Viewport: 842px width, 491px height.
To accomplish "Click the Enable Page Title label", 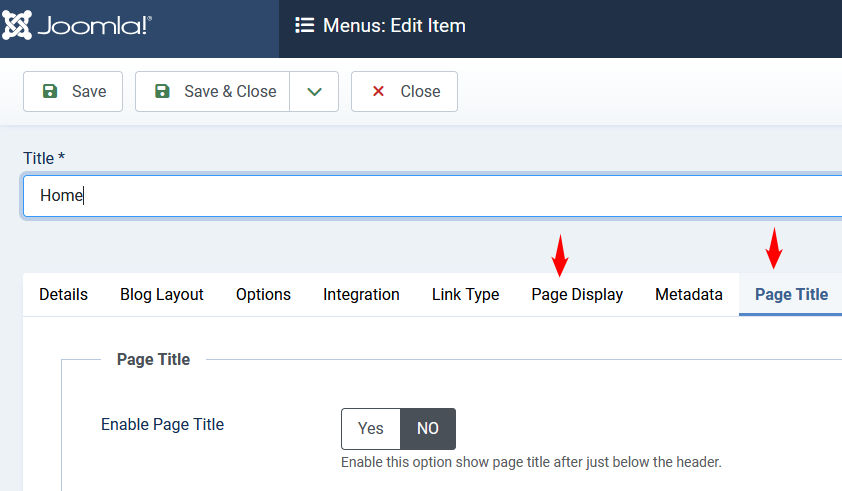I will [x=162, y=424].
